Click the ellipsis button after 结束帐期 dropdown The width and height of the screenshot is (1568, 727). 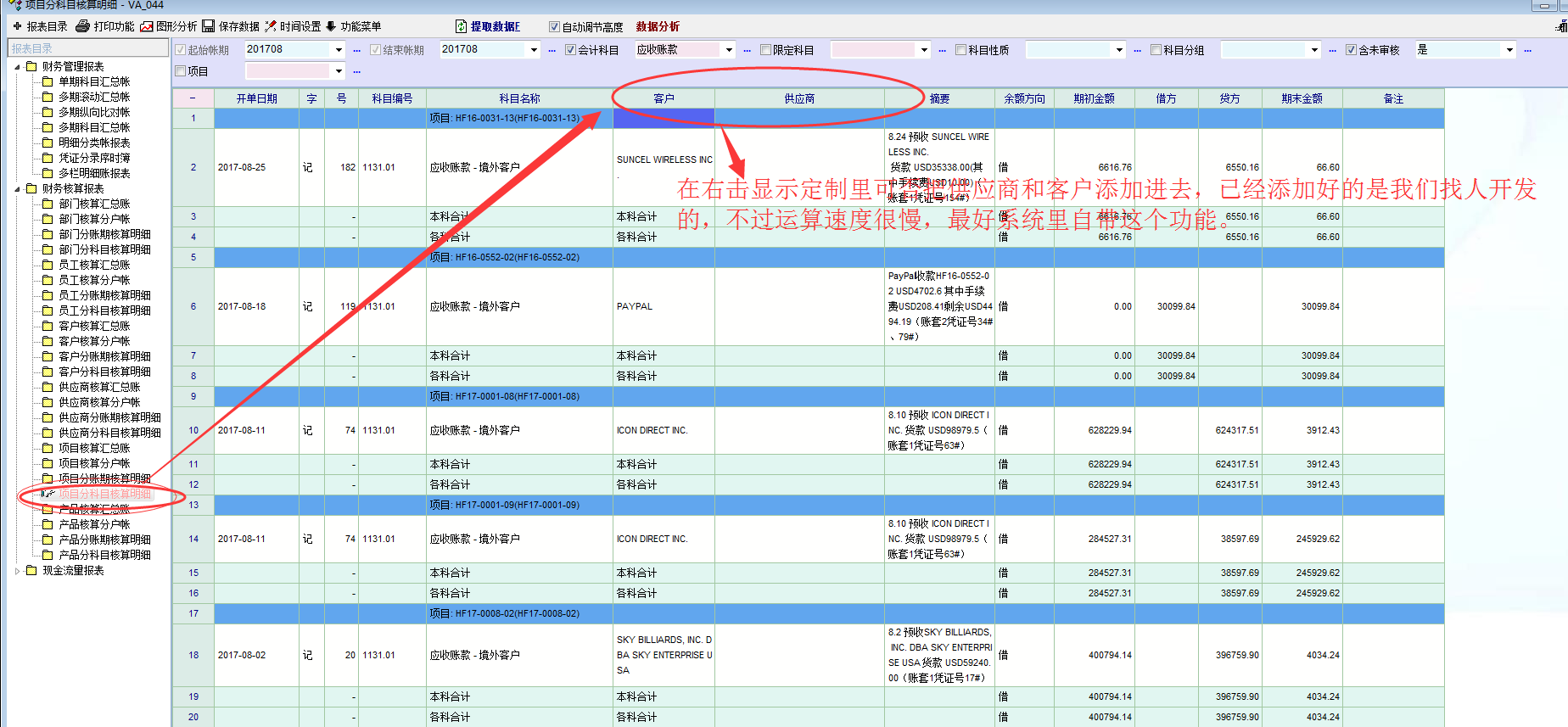point(552,50)
